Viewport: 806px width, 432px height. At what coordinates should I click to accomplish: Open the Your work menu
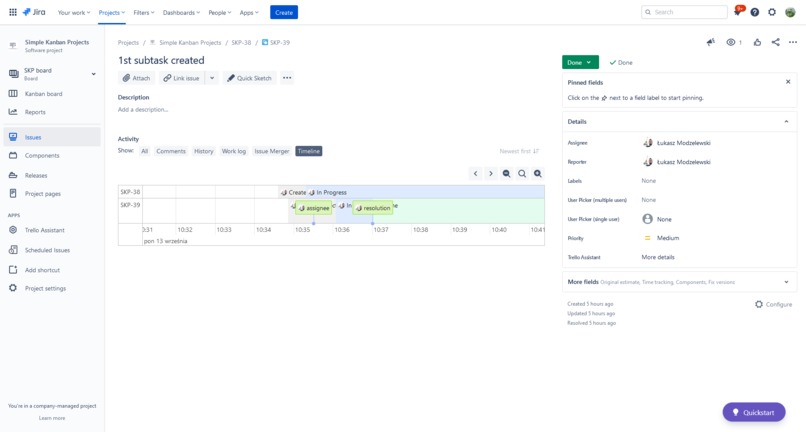74,12
